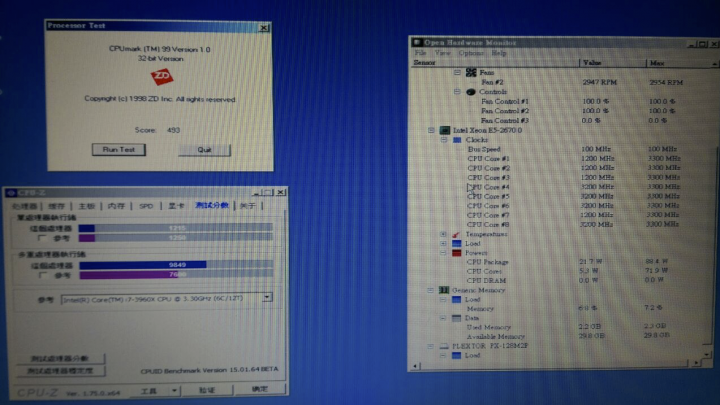Open the View menu in Open Hardware Monitor
Viewport: 720px width, 405px height.
click(x=442, y=53)
